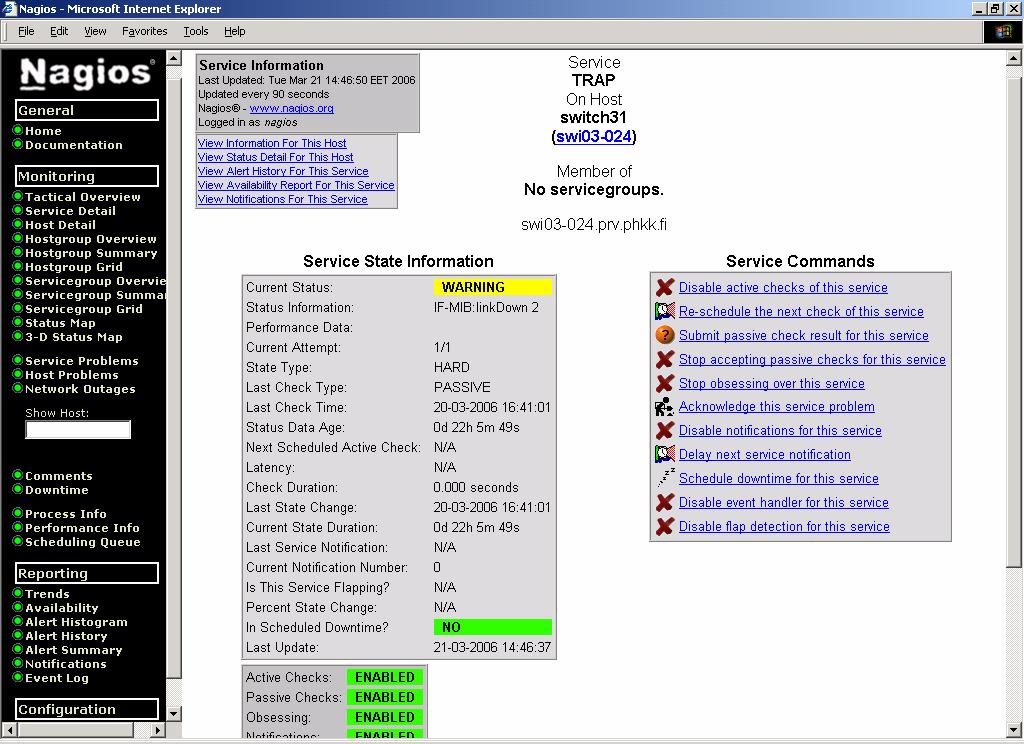Click the red X icon beside Stop obsessing over this service
The height and width of the screenshot is (744, 1024).
point(665,383)
